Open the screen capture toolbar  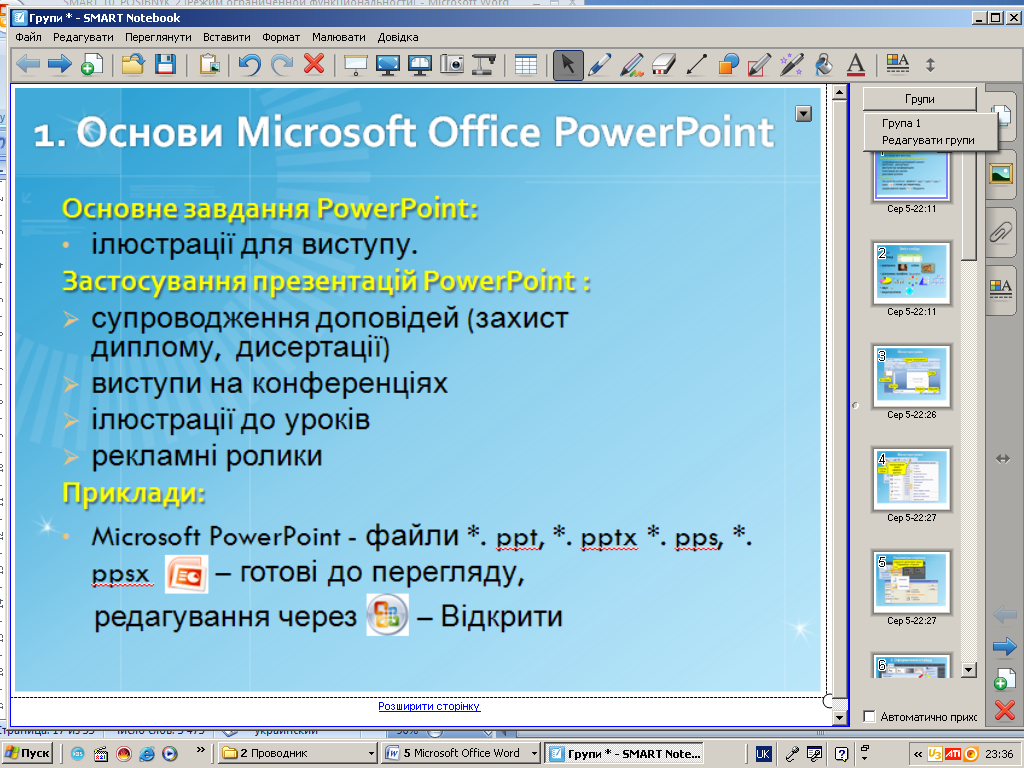click(x=452, y=65)
